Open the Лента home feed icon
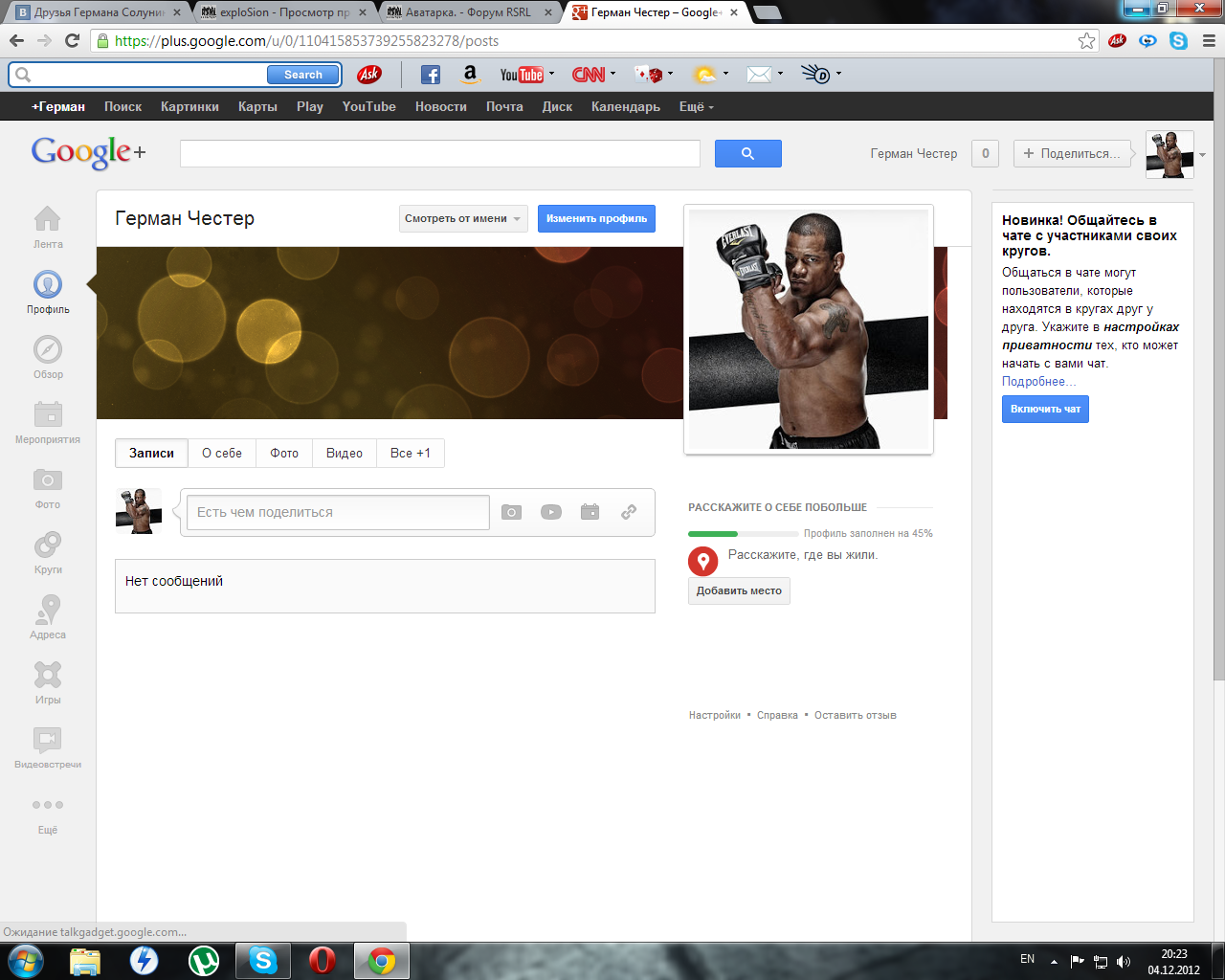 pyautogui.click(x=47, y=219)
